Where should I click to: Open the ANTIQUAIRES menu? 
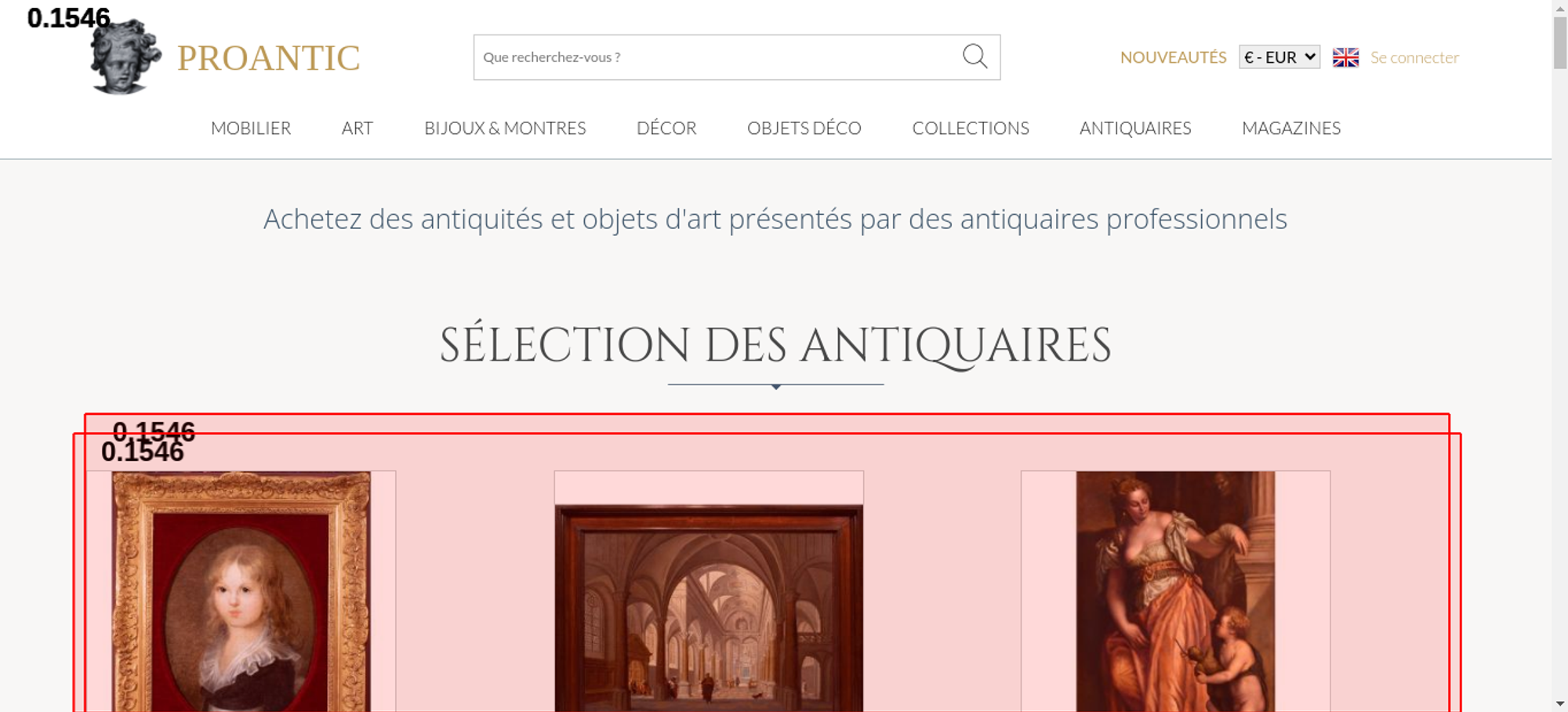[1135, 128]
